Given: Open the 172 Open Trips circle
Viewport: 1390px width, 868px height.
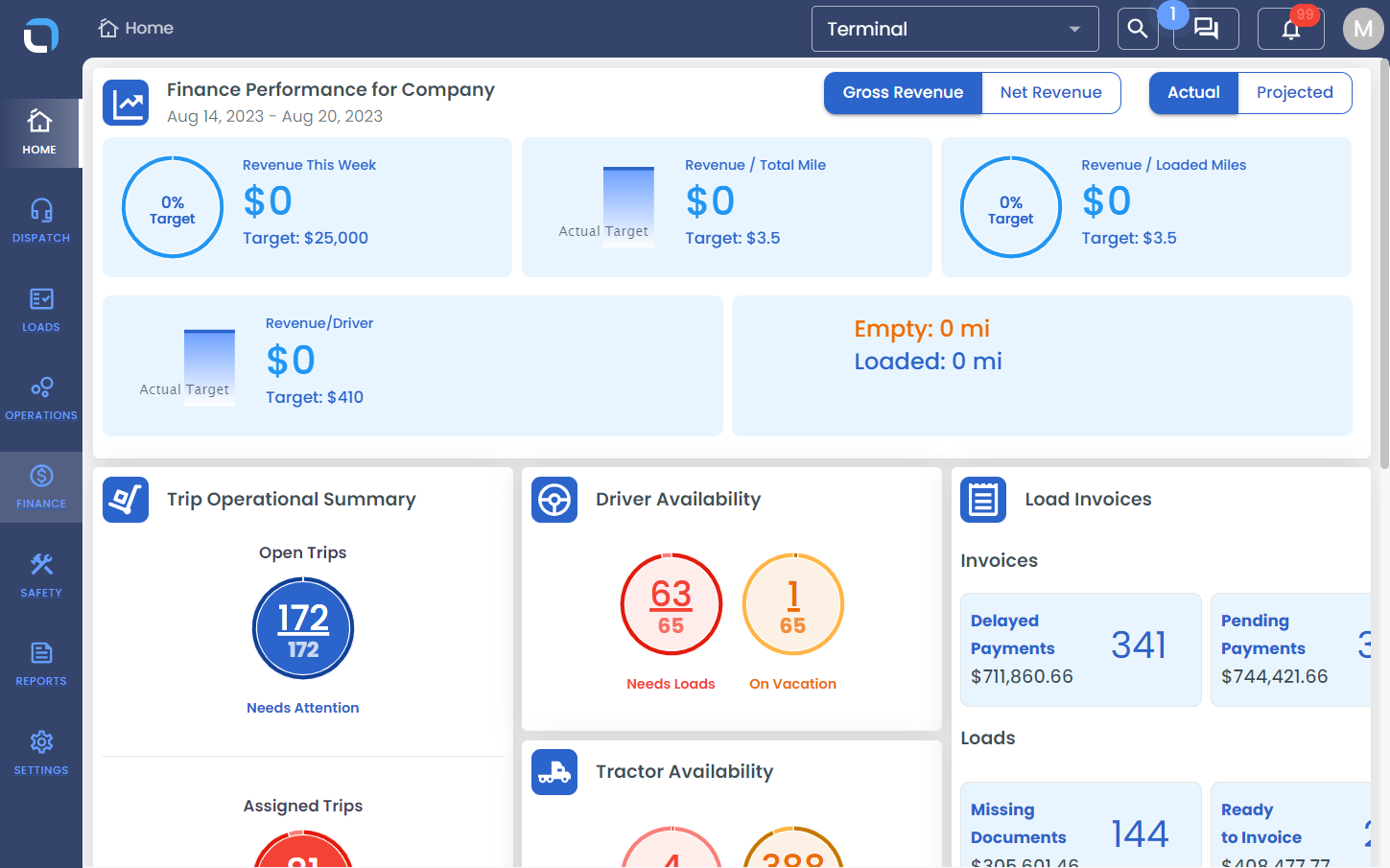Looking at the screenshot, I should (303, 628).
